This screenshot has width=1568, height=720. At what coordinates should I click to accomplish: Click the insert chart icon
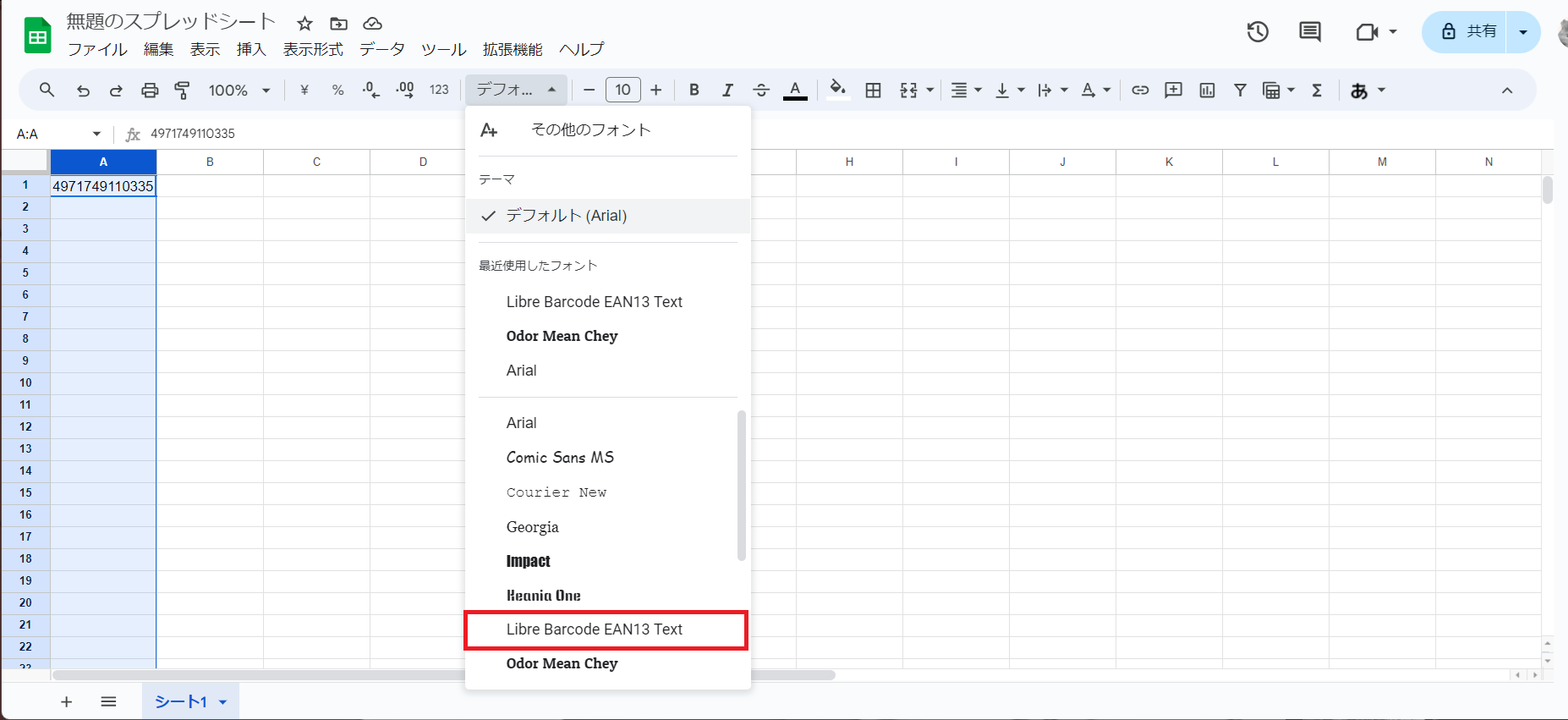coord(1207,91)
